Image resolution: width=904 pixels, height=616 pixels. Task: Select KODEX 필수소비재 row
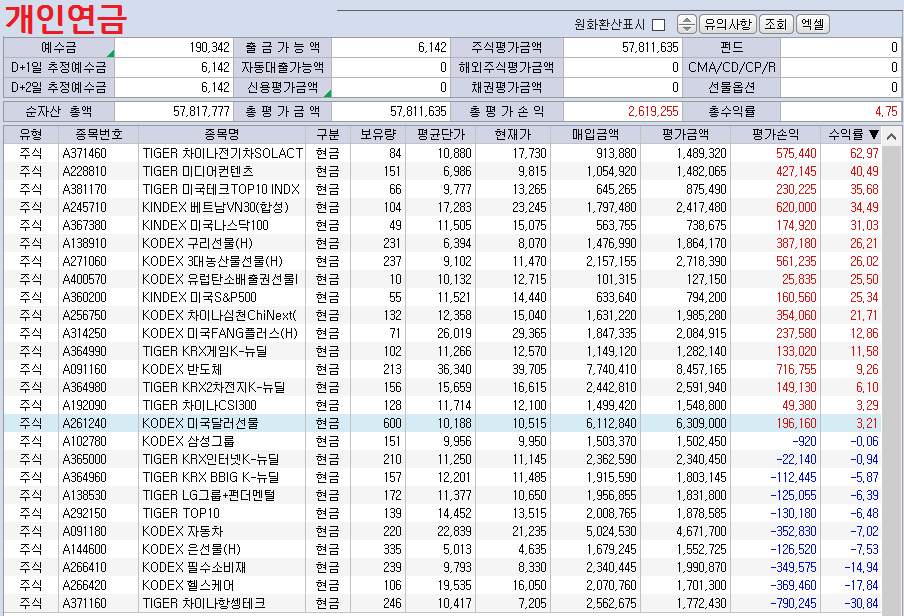pyautogui.click(x=443, y=567)
